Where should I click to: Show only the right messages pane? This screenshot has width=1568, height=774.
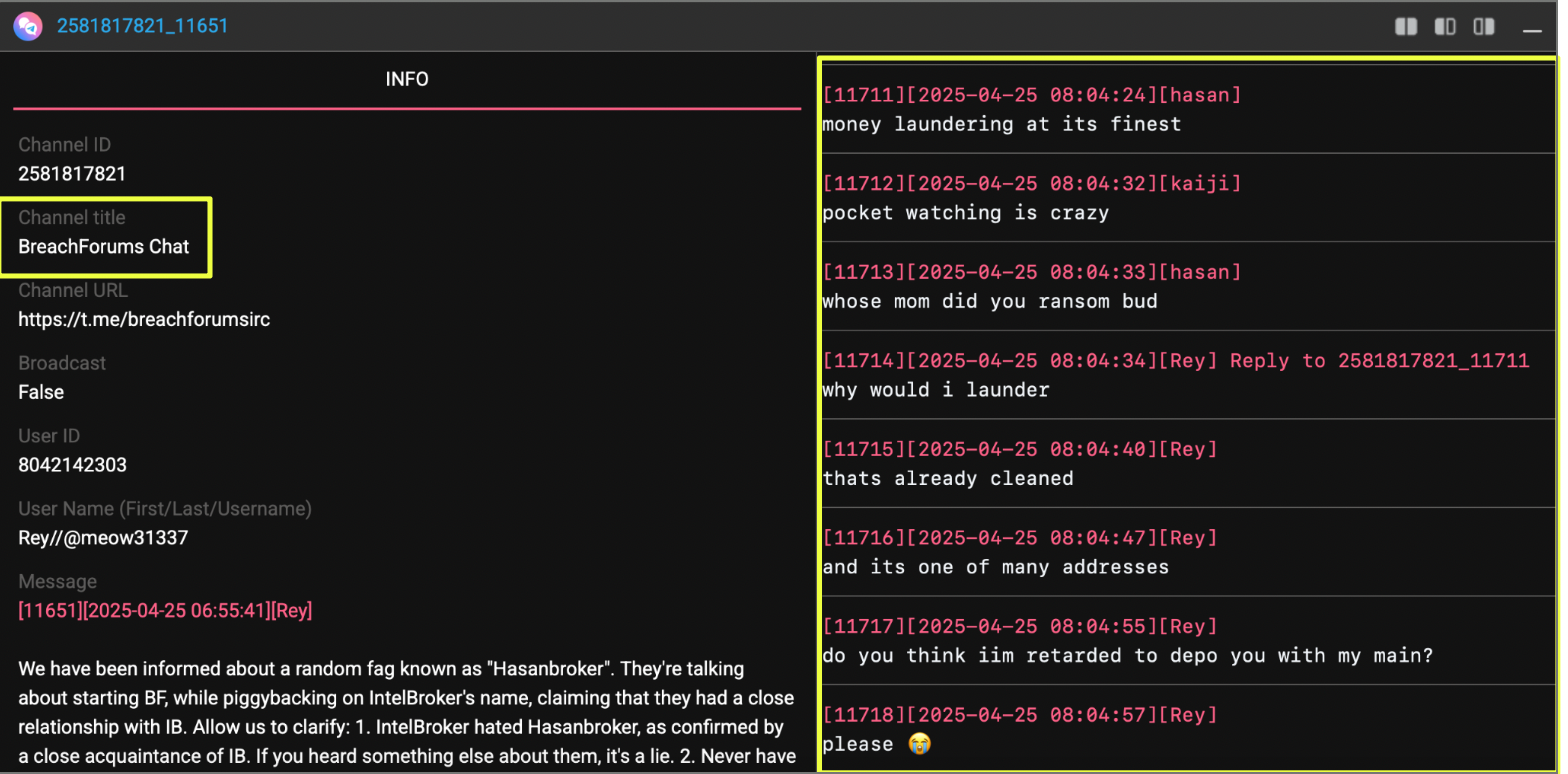[1484, 27]
